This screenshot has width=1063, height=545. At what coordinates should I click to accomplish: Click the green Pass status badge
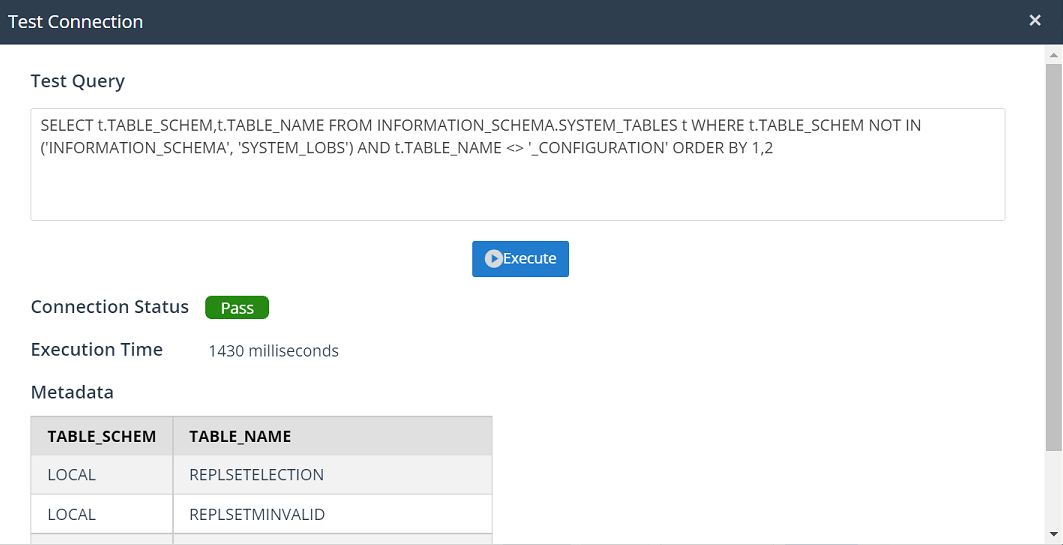237,308
